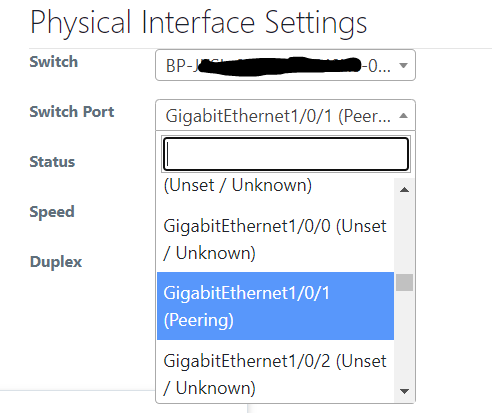Select the highlighted GigabitEthernet1/0/1 (Peering) option
The image size is (492, 413).
(x=275, y=306)
